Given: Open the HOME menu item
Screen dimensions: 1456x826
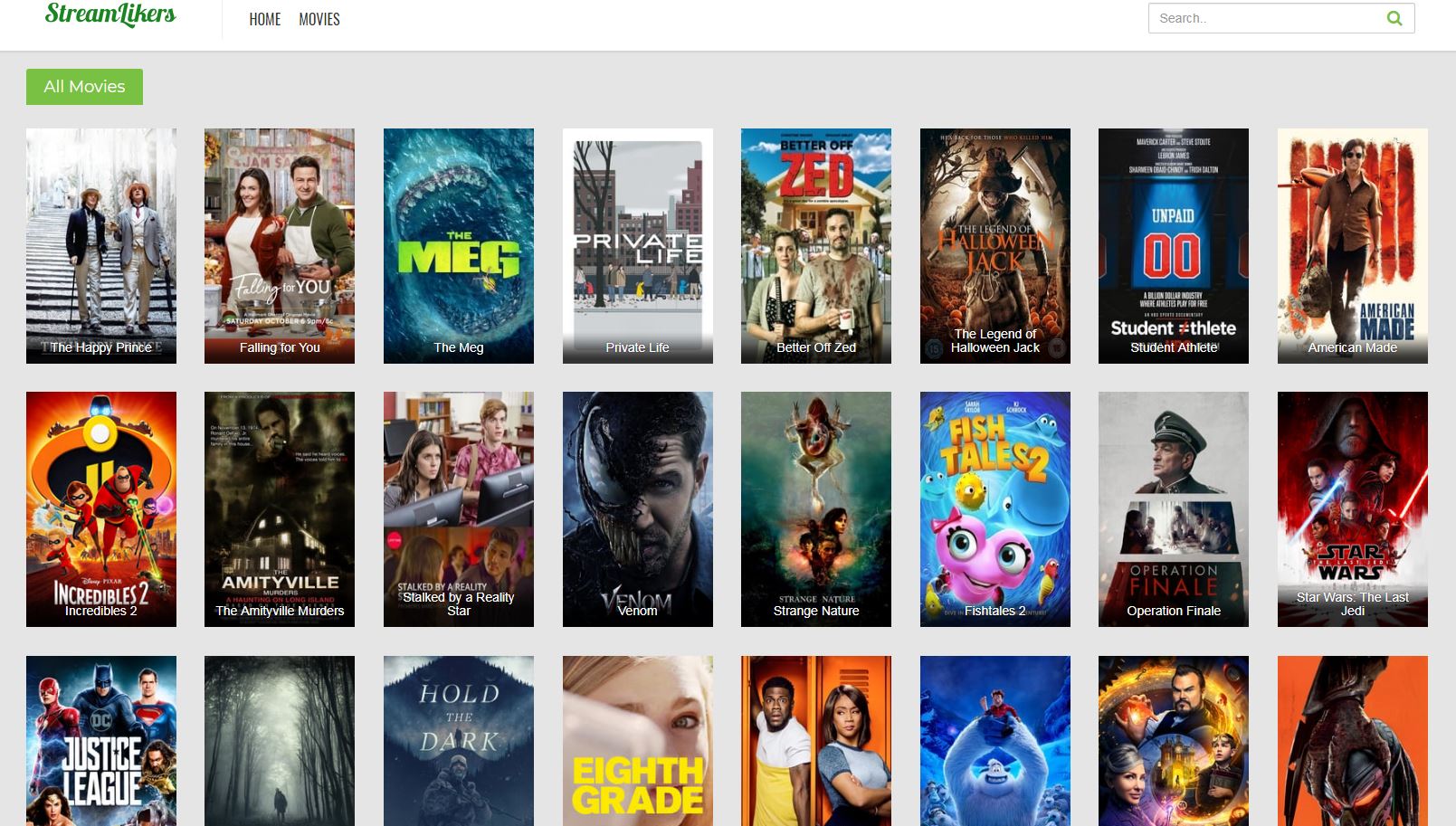Looking at the screenshot, I should click(264, 19).
